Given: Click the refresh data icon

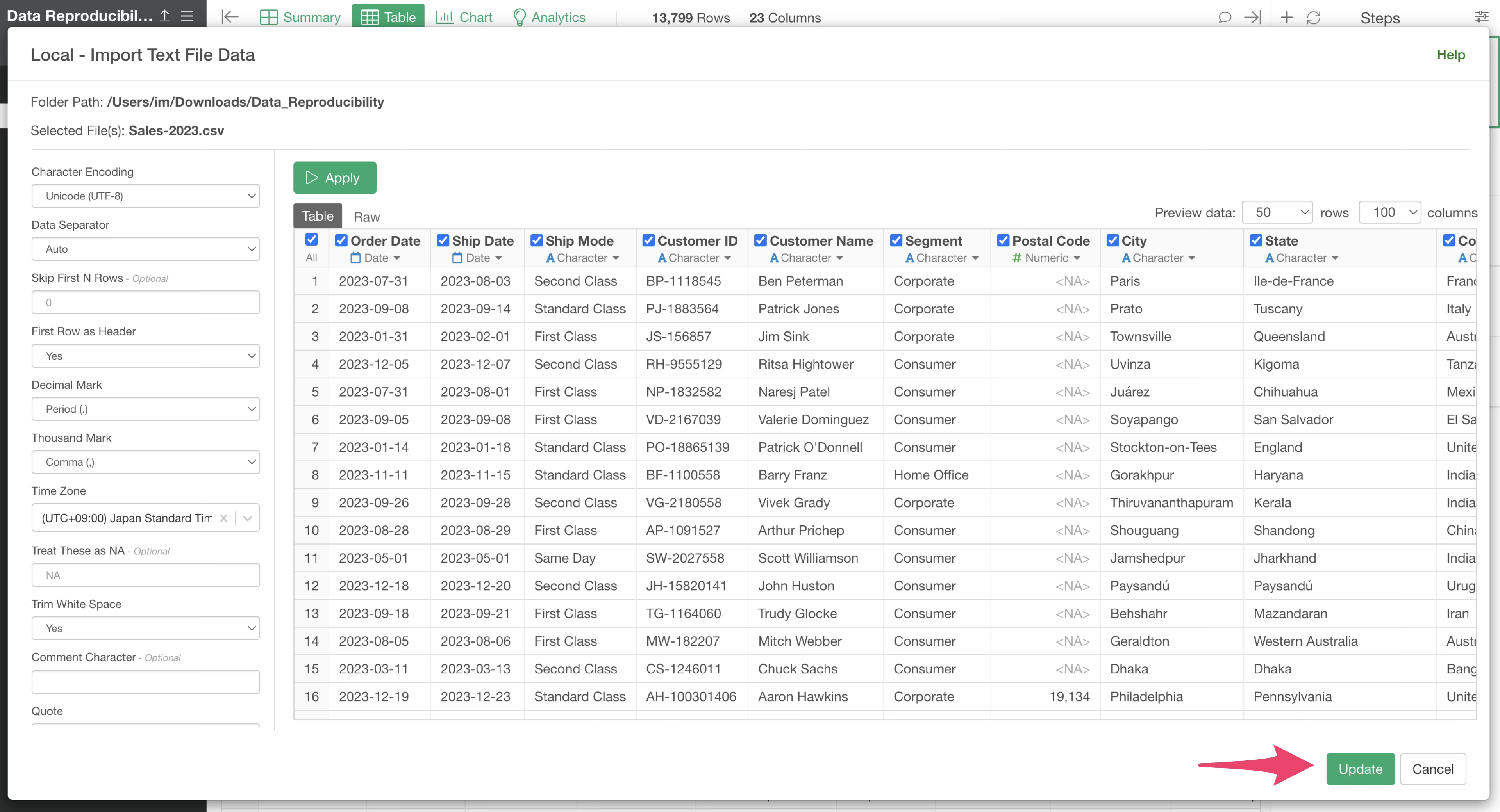Looking at the screenshot, I should (x=1313, y=18).
